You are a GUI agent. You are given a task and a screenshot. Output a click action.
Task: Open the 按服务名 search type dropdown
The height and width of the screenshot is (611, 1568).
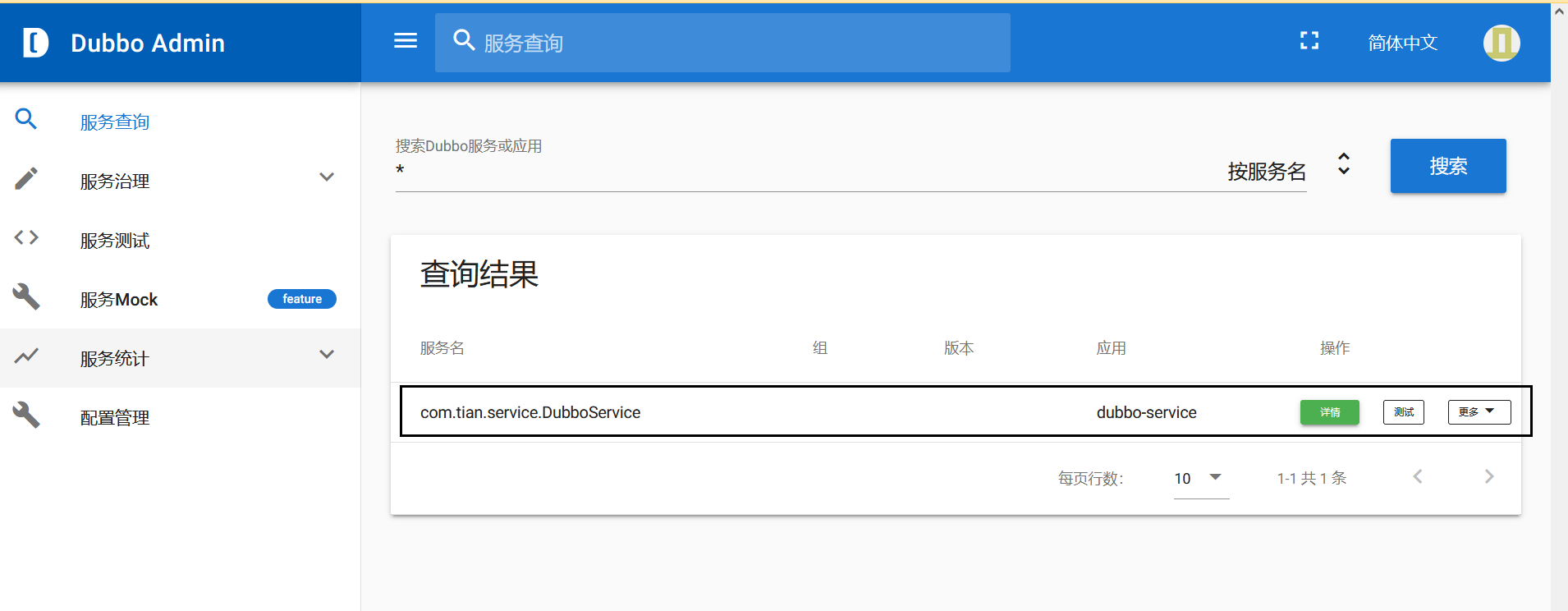coord(1289,171)
